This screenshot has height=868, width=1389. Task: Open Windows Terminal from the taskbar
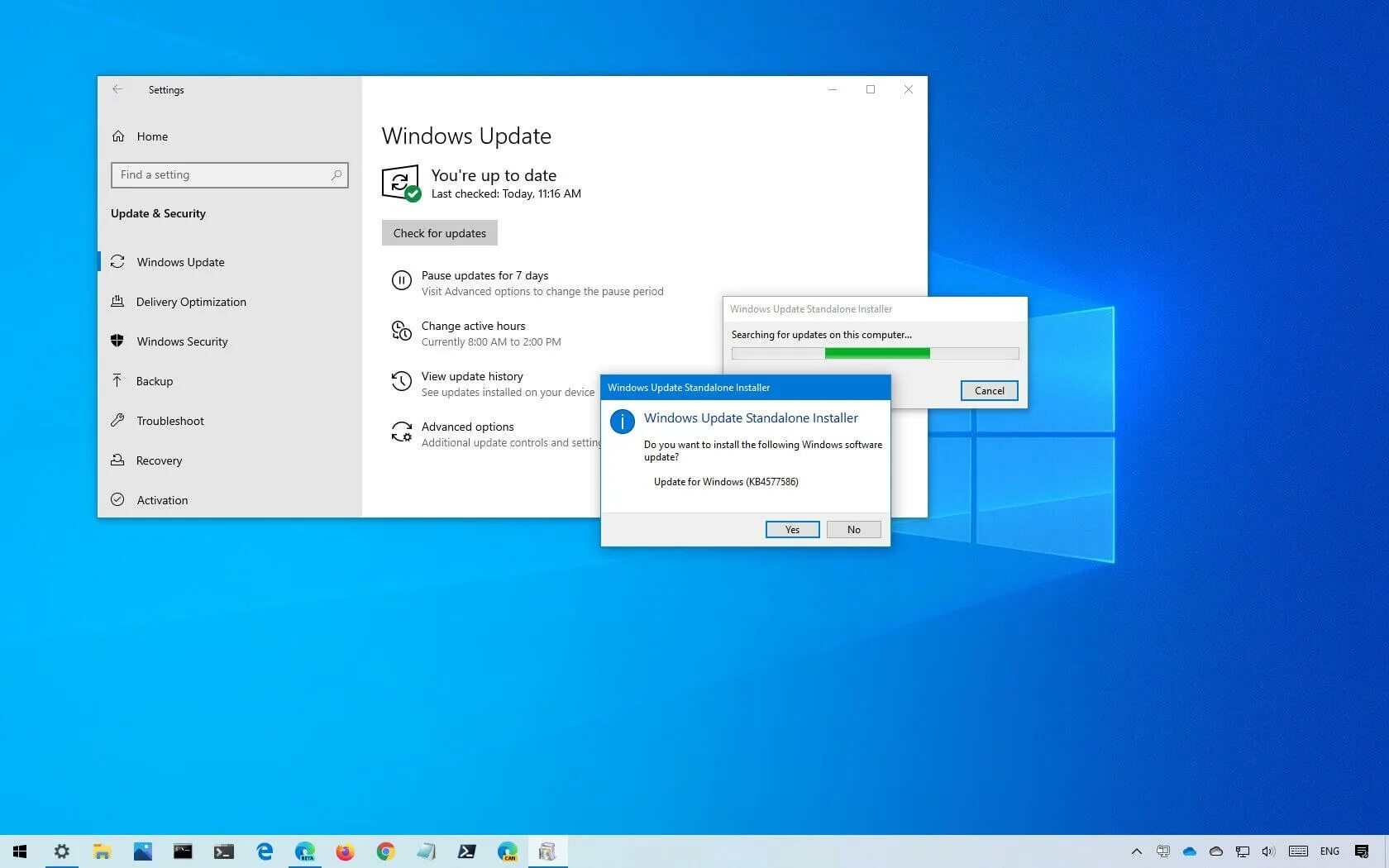pyautogui.click(x=223, y=851)
